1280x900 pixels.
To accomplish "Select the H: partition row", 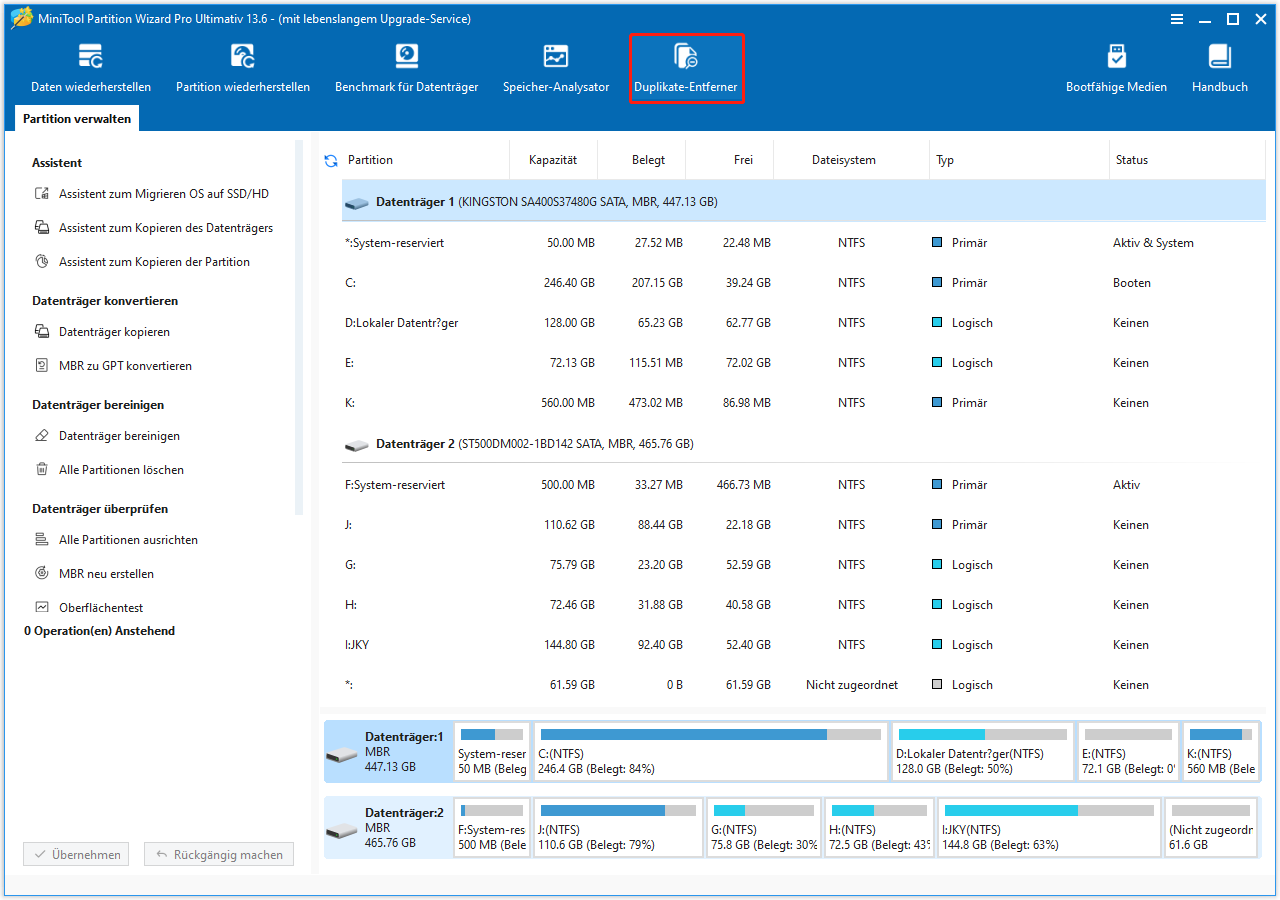I will pyautogui.click(x=804, y=605).
